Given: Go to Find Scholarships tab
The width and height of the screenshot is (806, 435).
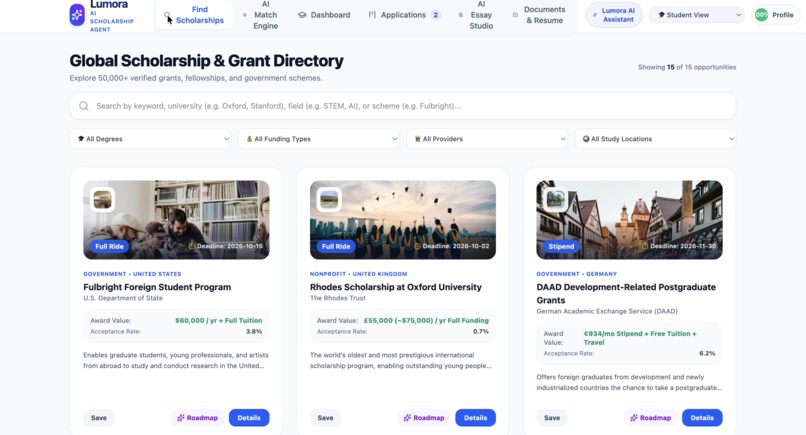Looking at the screenshot, I should (x=194, y=15).
